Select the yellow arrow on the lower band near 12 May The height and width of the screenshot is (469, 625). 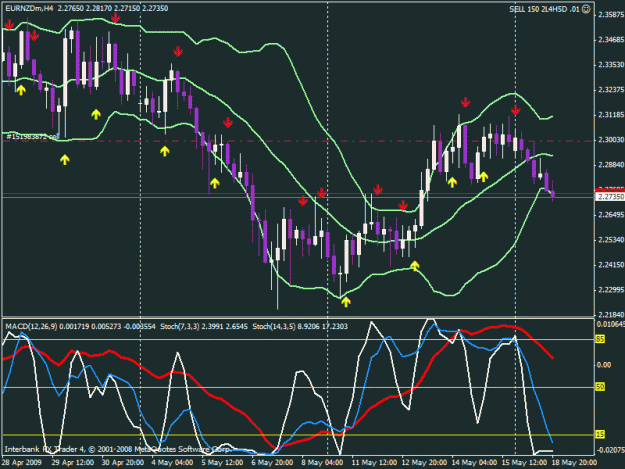(x=415, y=266)
